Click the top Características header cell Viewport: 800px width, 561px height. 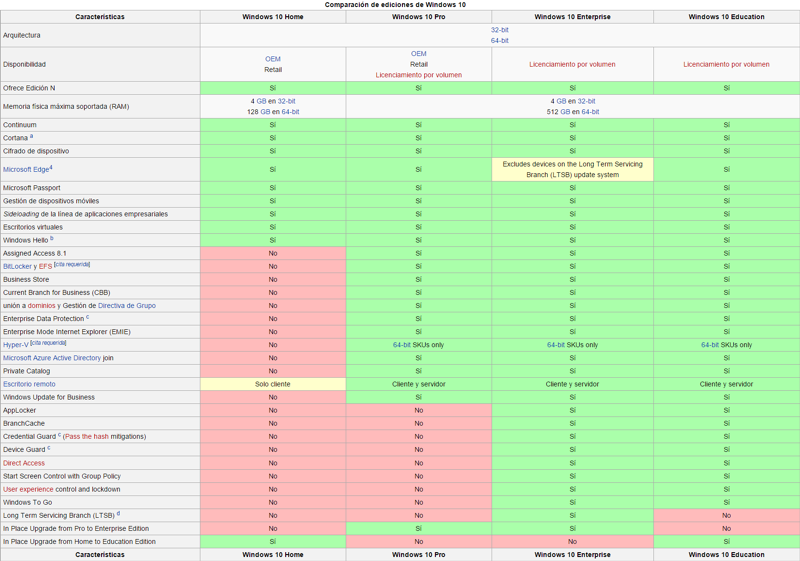100,17
